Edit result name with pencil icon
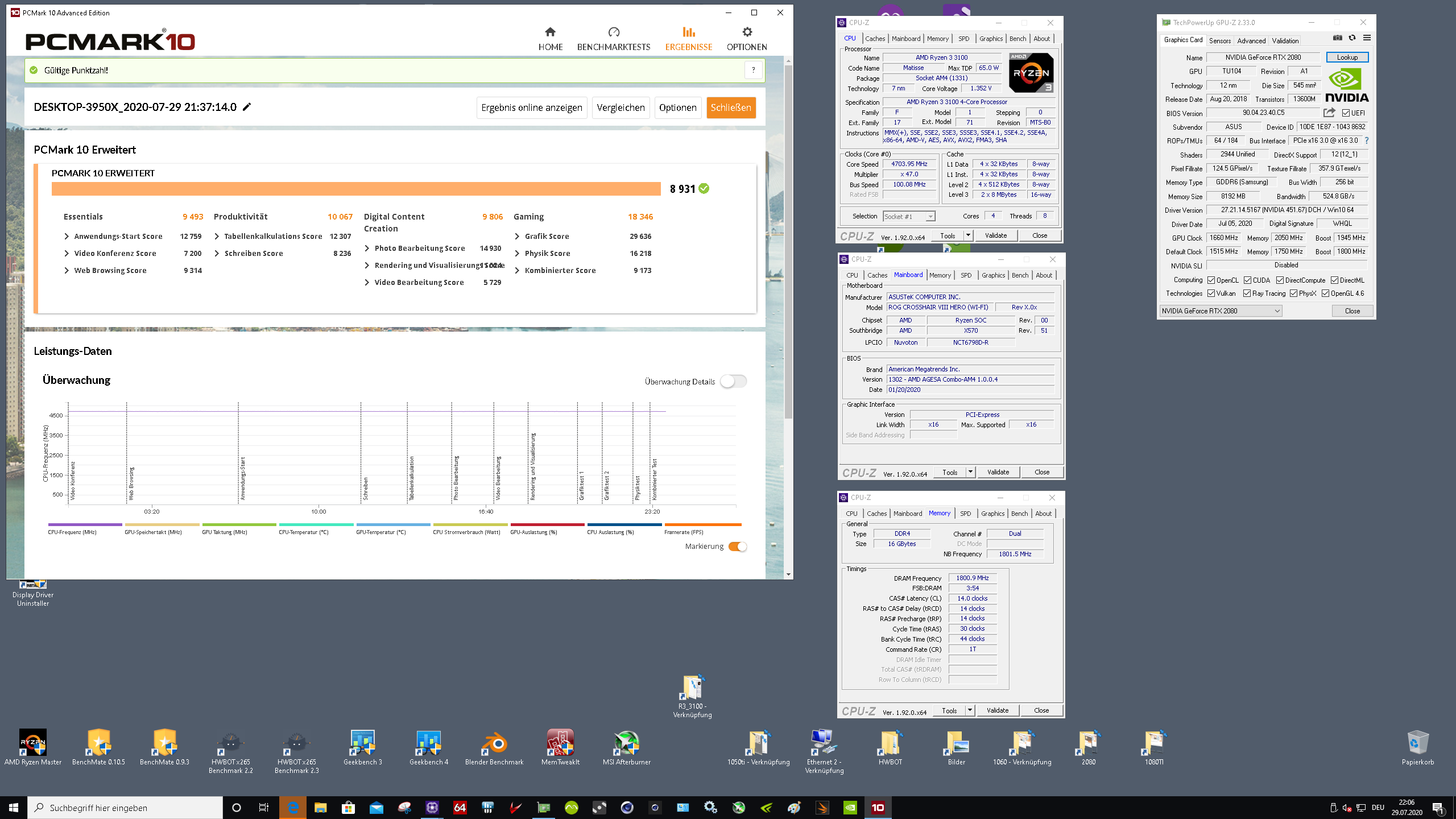The height and width of the screenshot is (819, 1456). [247, 107]
